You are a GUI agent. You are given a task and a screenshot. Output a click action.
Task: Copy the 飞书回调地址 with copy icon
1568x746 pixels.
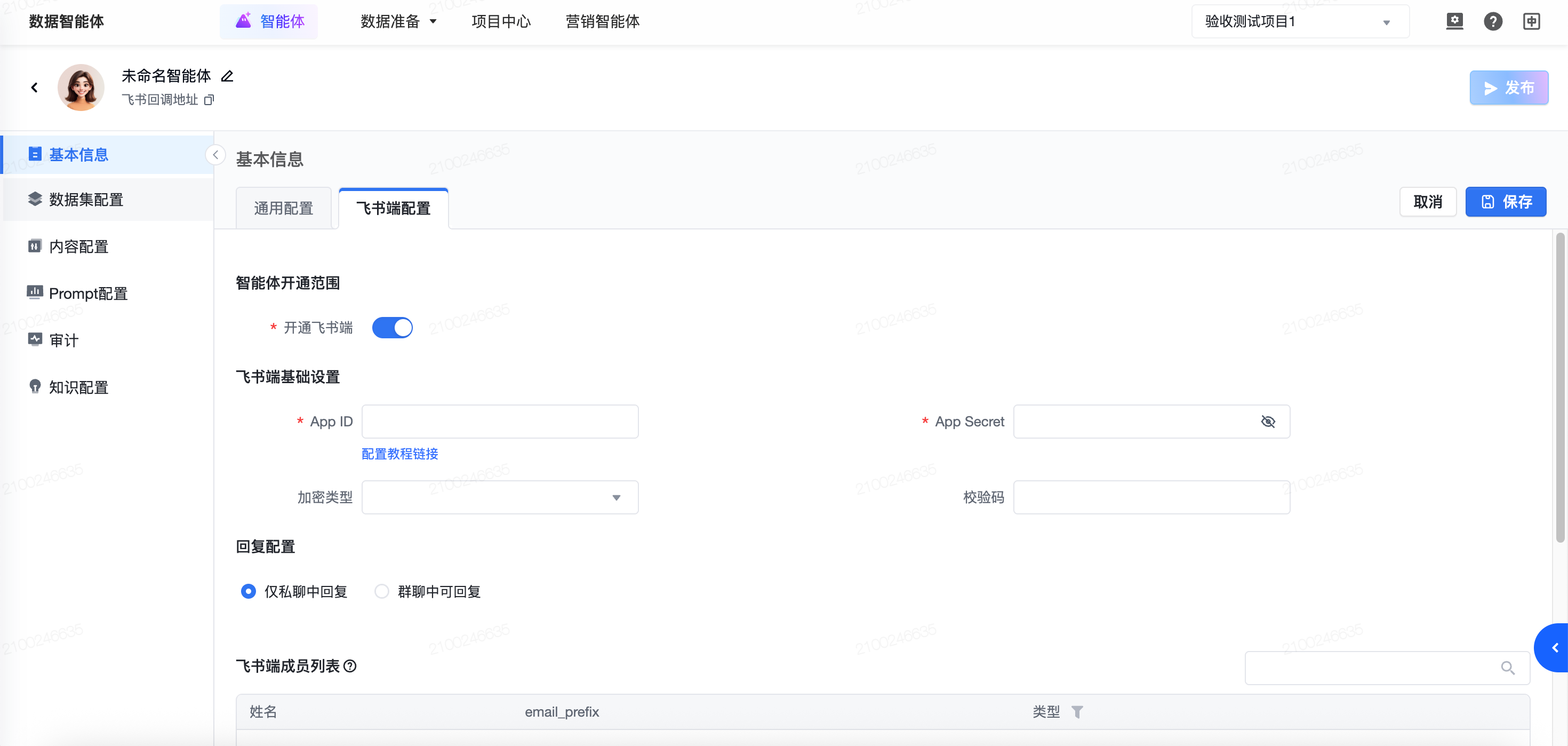pos(209,100)
